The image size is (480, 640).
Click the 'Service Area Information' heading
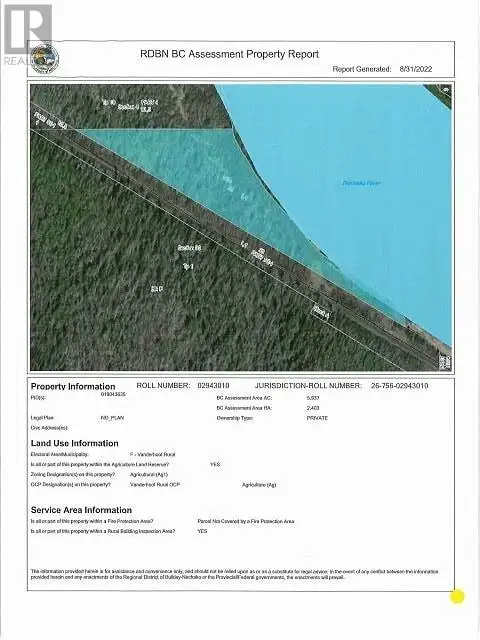(81, 510)
